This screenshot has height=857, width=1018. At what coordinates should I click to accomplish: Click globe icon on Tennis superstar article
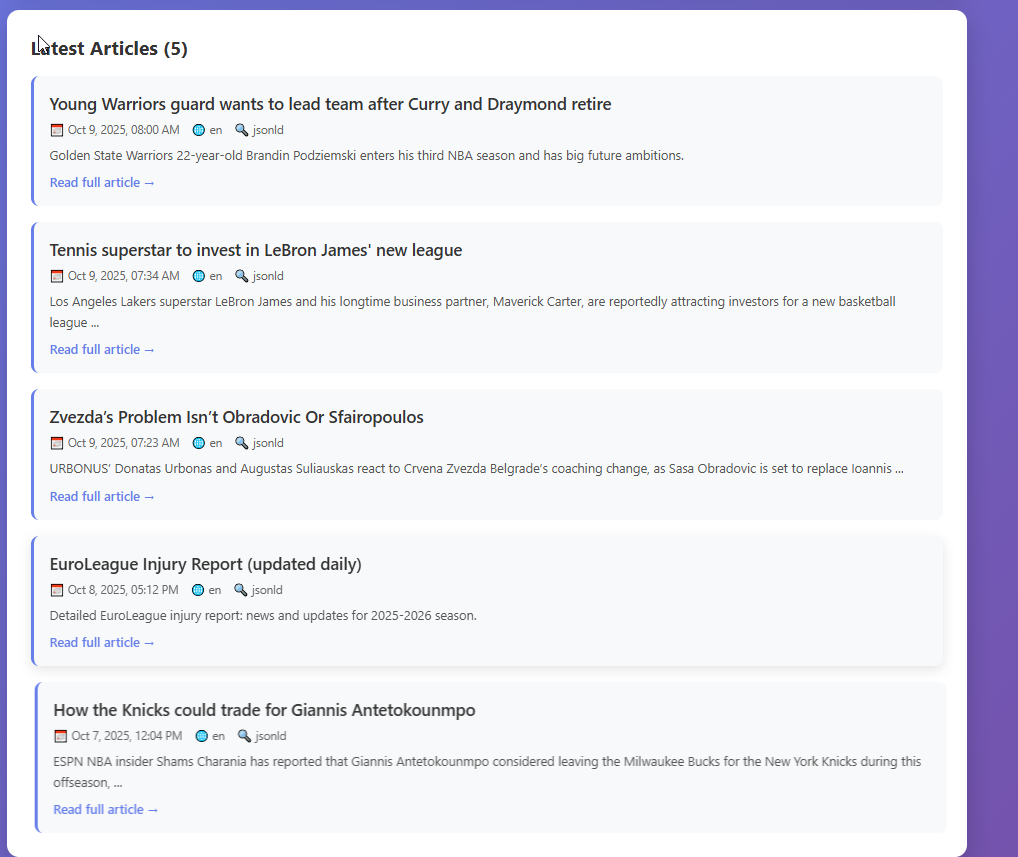pos(199,276)
